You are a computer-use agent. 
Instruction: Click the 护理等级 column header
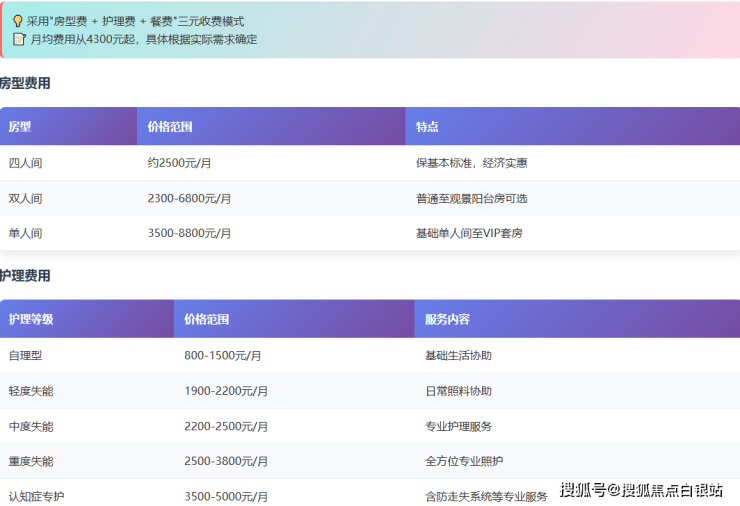tap(31, 319)
